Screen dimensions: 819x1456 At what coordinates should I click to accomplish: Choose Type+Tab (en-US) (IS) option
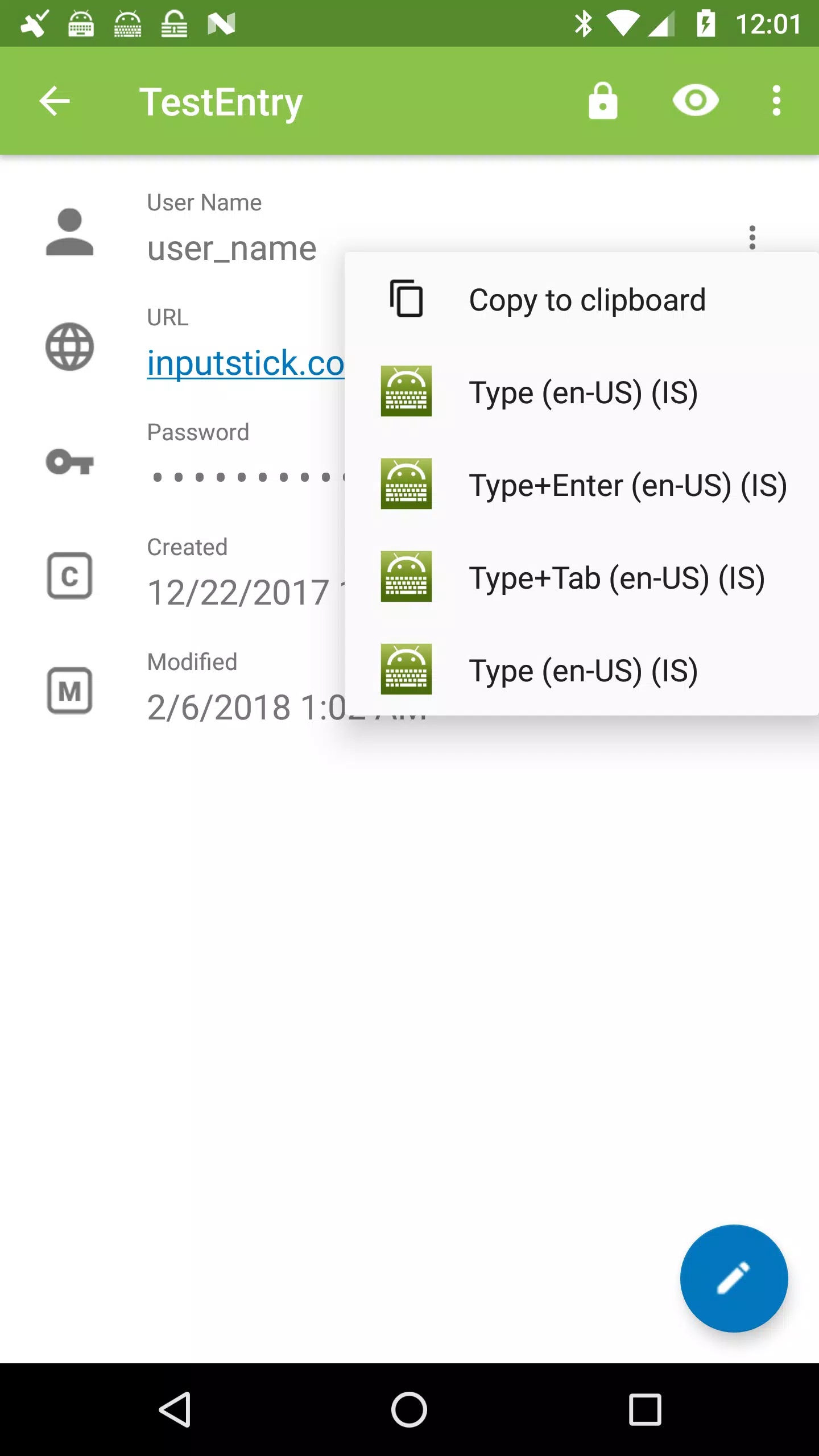[x=581, y=577]
